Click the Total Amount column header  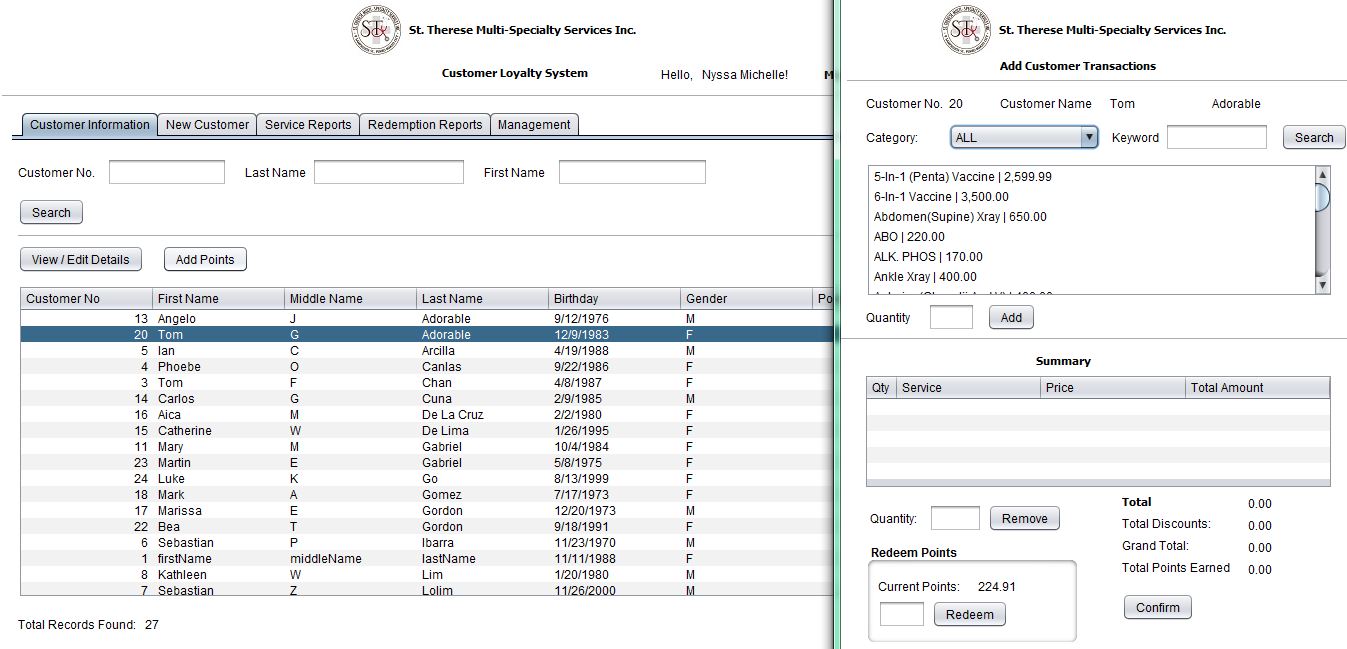point(1258,387)
